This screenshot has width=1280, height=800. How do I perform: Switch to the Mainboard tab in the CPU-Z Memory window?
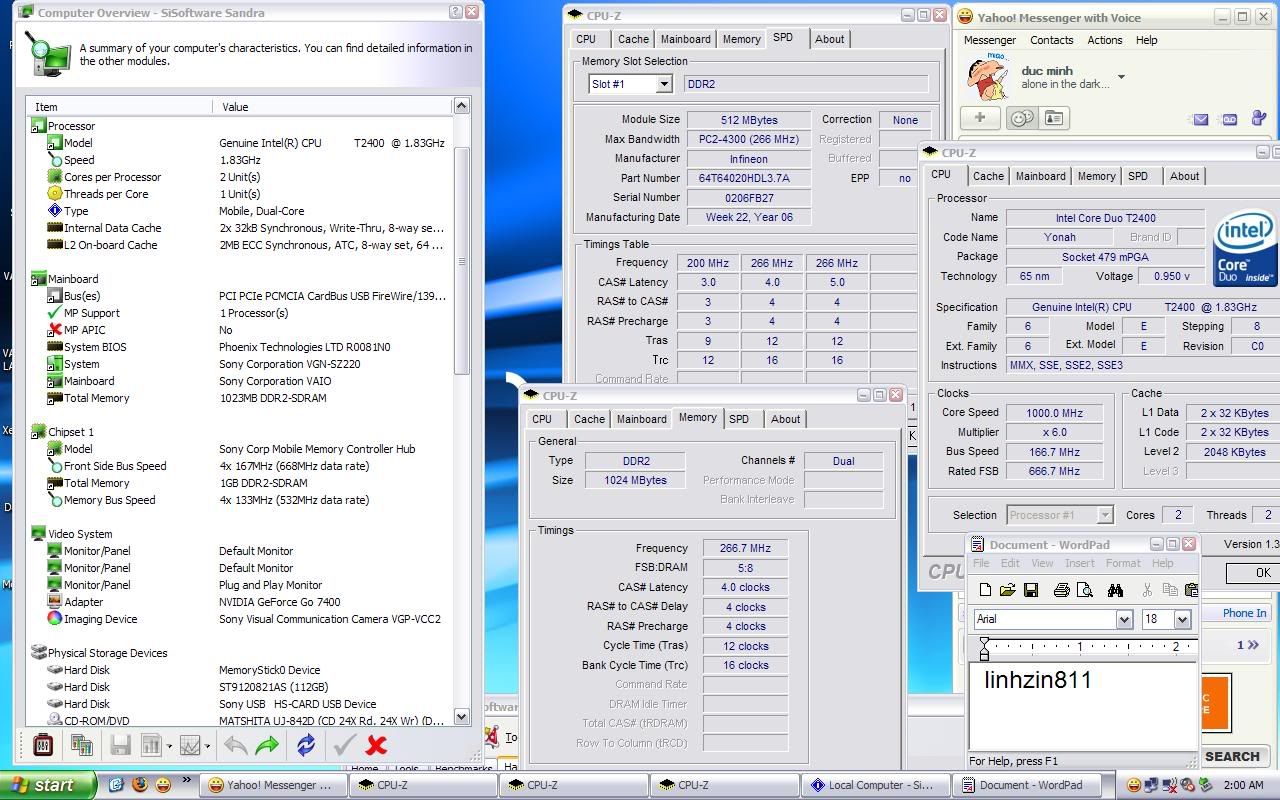641,419
